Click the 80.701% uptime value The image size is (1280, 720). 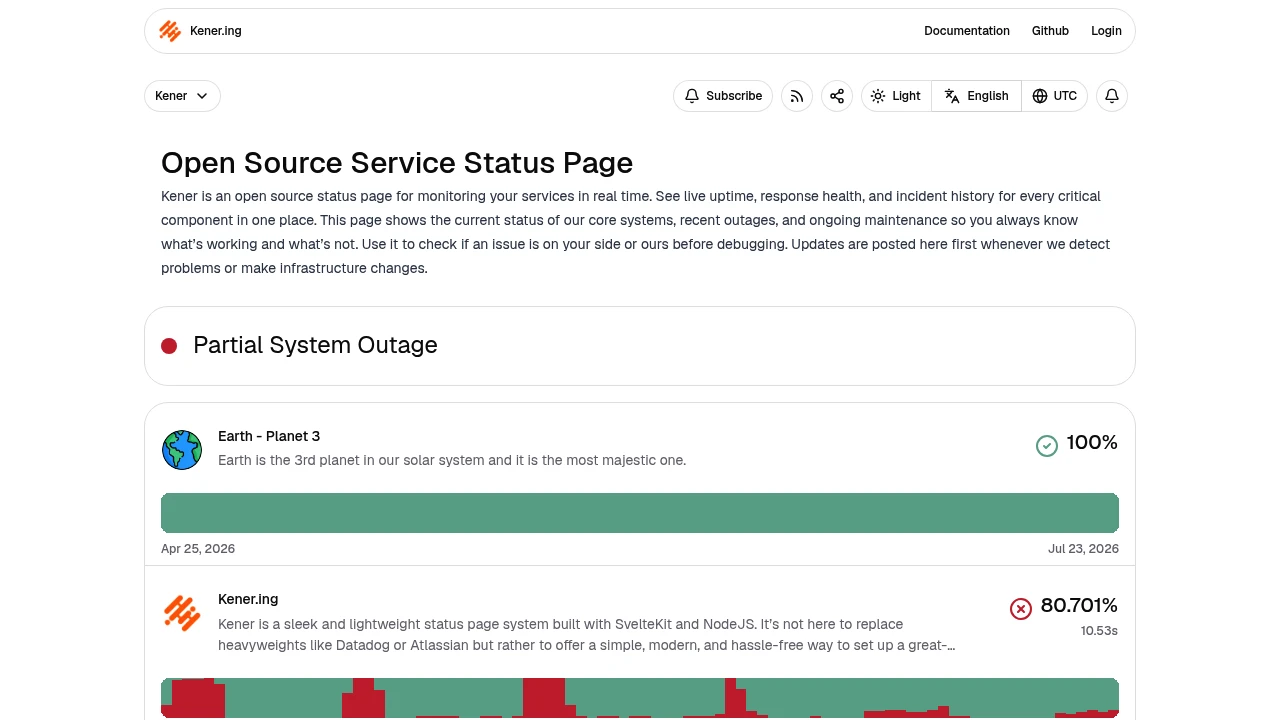click(1079, 605)
